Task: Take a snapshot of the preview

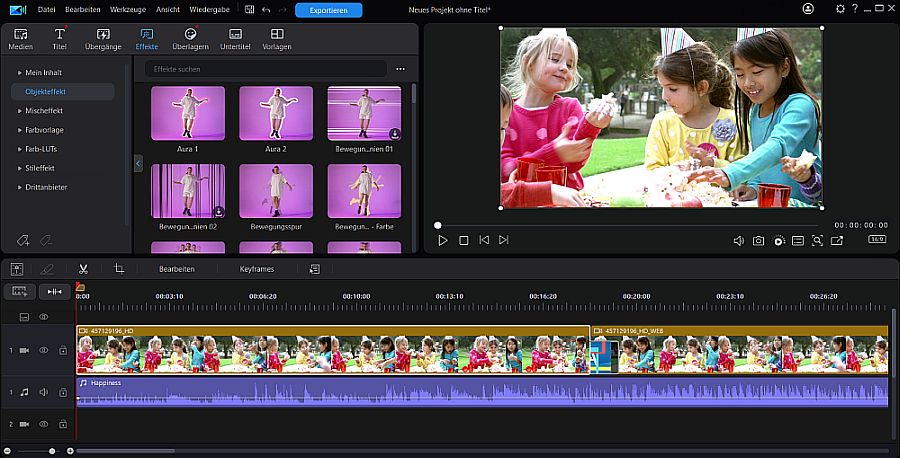Action: (x=758, y=241)
